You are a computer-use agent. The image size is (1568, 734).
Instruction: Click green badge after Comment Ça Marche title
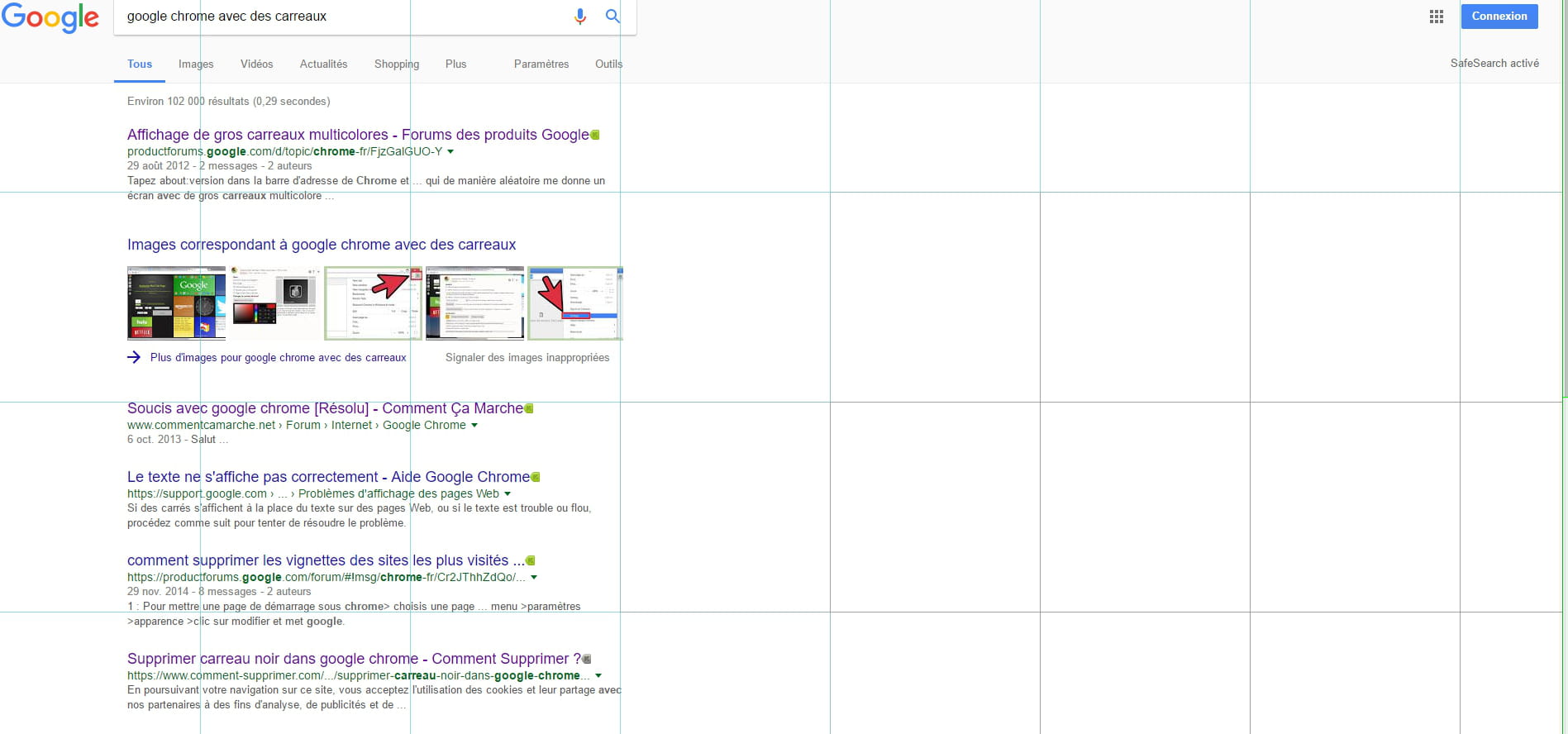point(529,408)
